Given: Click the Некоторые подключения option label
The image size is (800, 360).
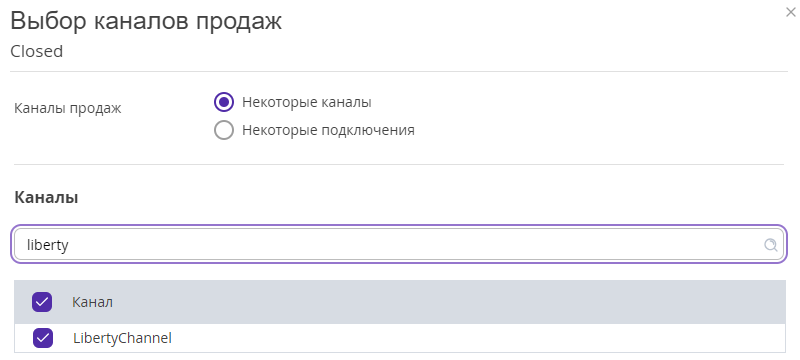Looking at the screenshot, I should [328, 130].
